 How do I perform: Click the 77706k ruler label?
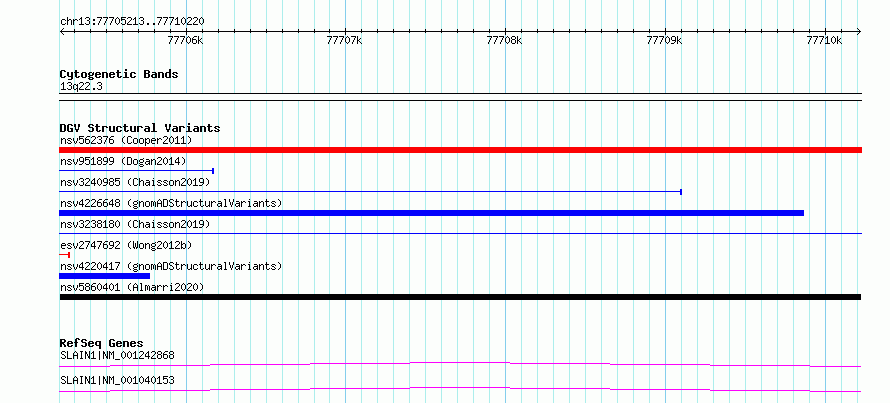pyautogui.click(x=185, y=40)
